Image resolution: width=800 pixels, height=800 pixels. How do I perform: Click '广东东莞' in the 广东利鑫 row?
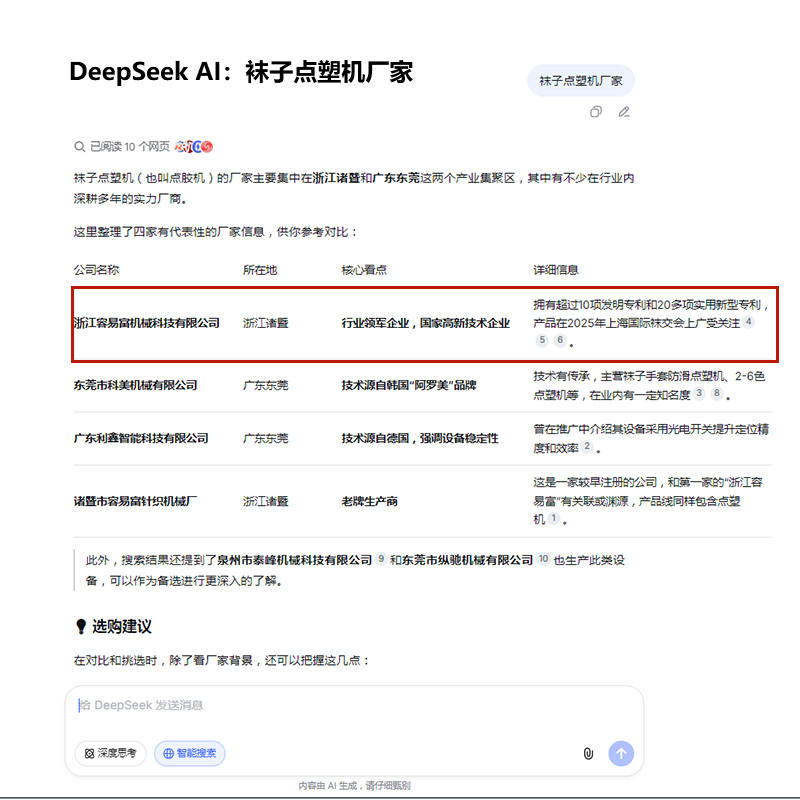[x=266, y=438]
